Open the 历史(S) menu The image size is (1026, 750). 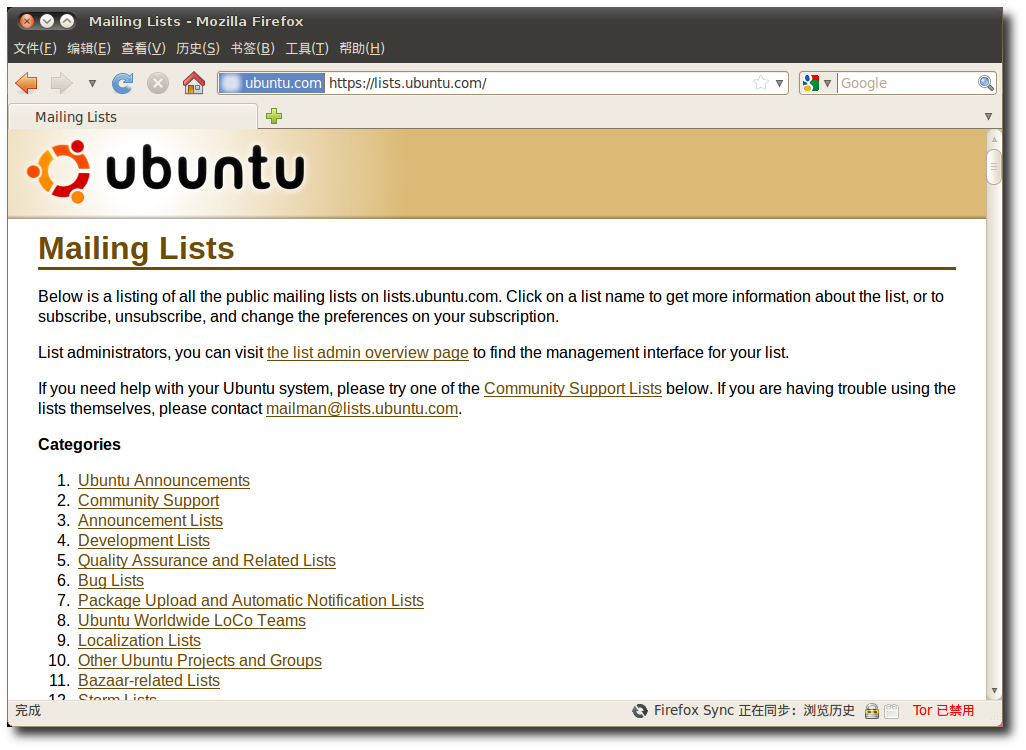(198, 48)
